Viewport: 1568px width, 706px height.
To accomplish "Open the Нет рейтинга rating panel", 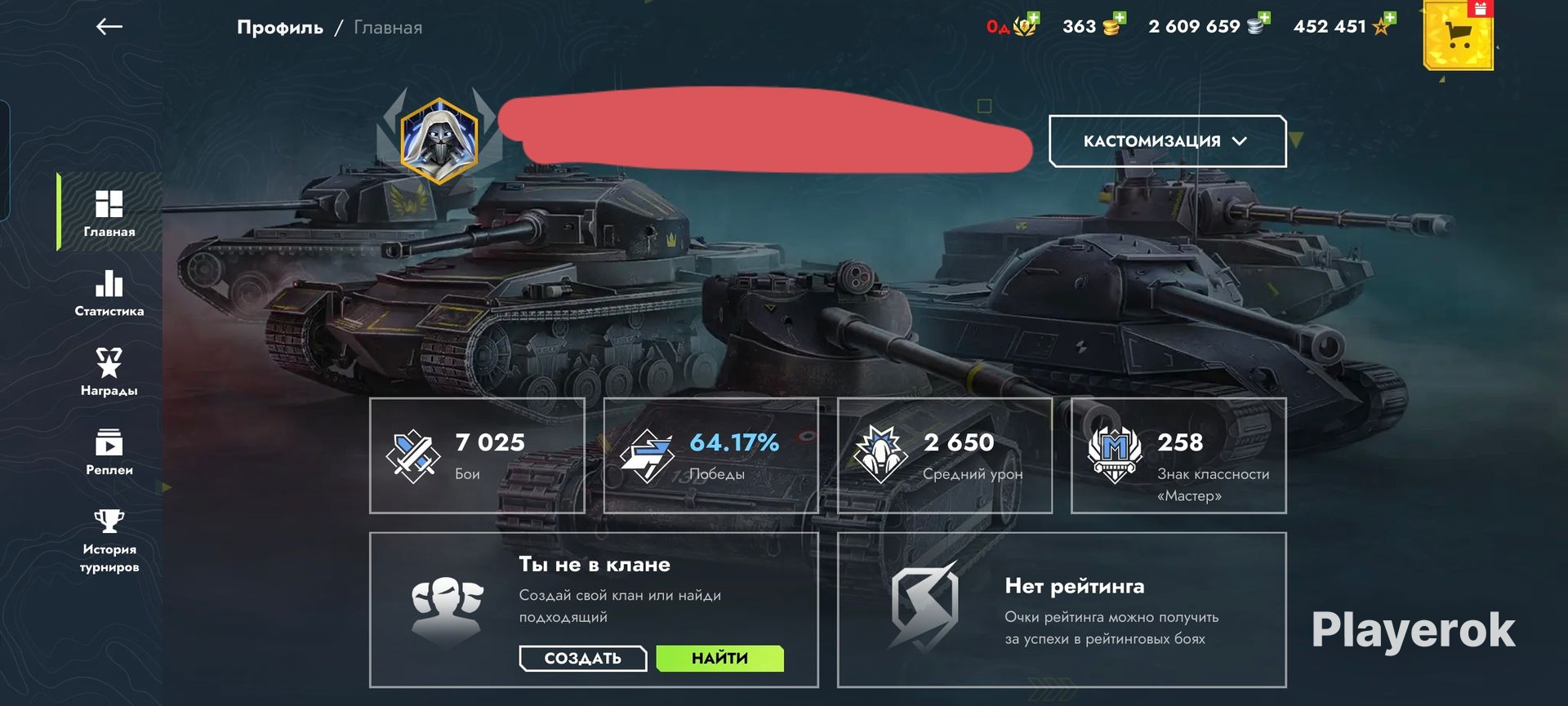I will (x=1062, y=610).
